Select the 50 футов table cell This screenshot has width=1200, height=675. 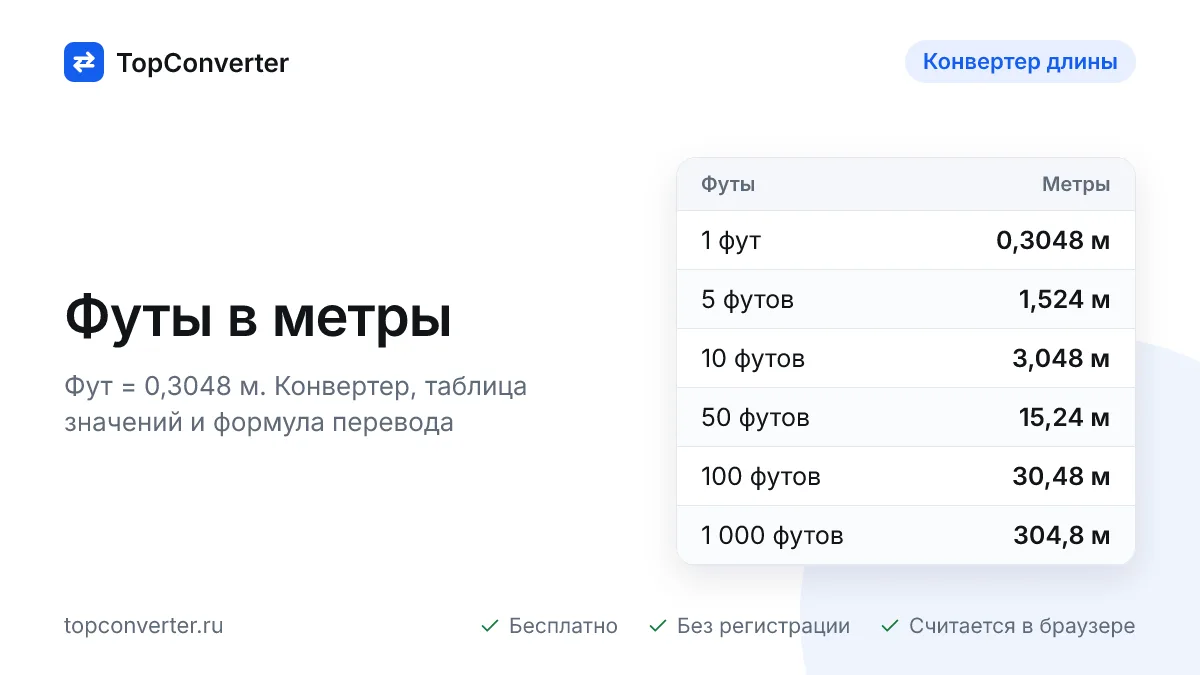tap(755, 417)
